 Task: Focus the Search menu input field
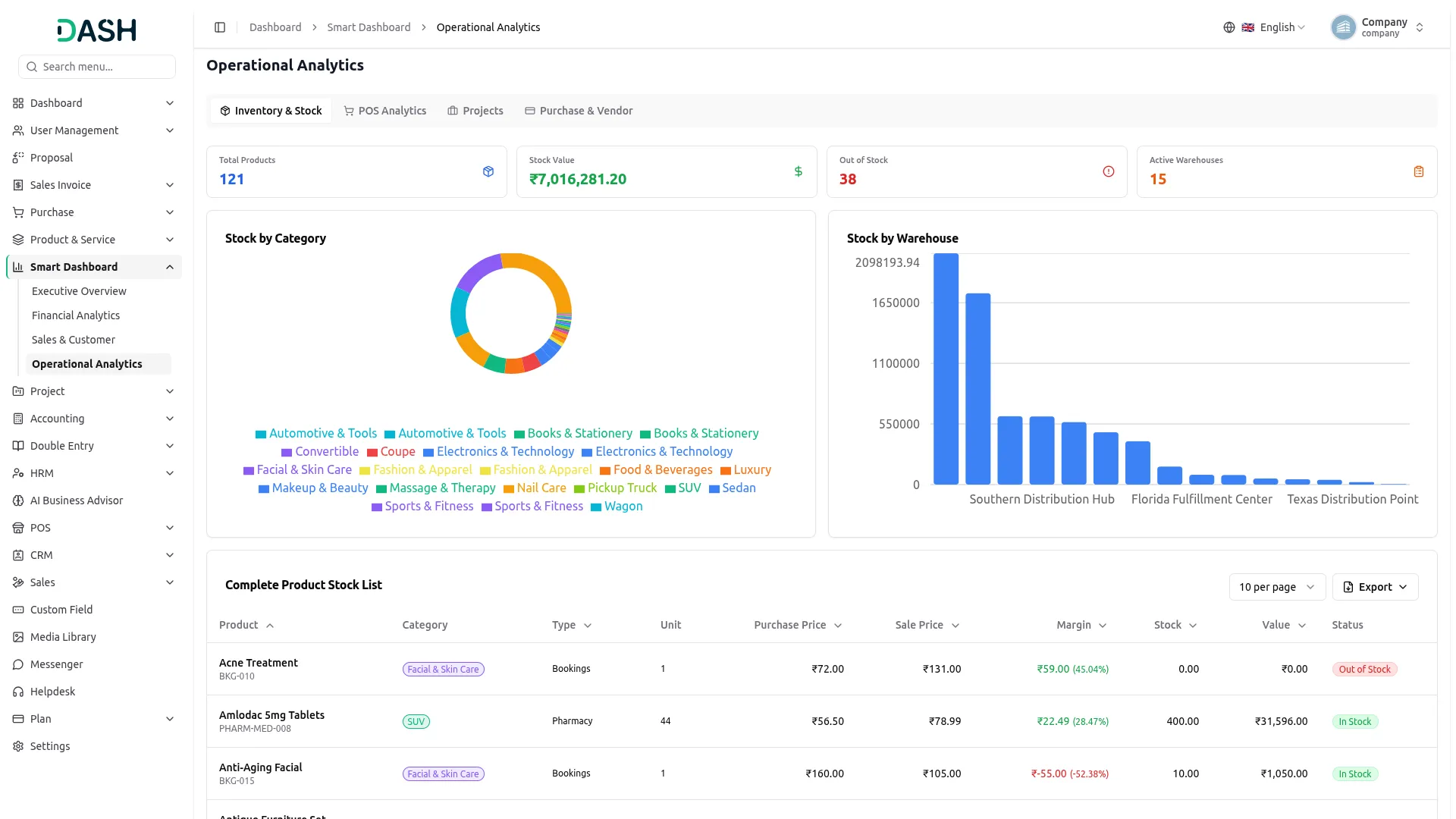[97, 67]
